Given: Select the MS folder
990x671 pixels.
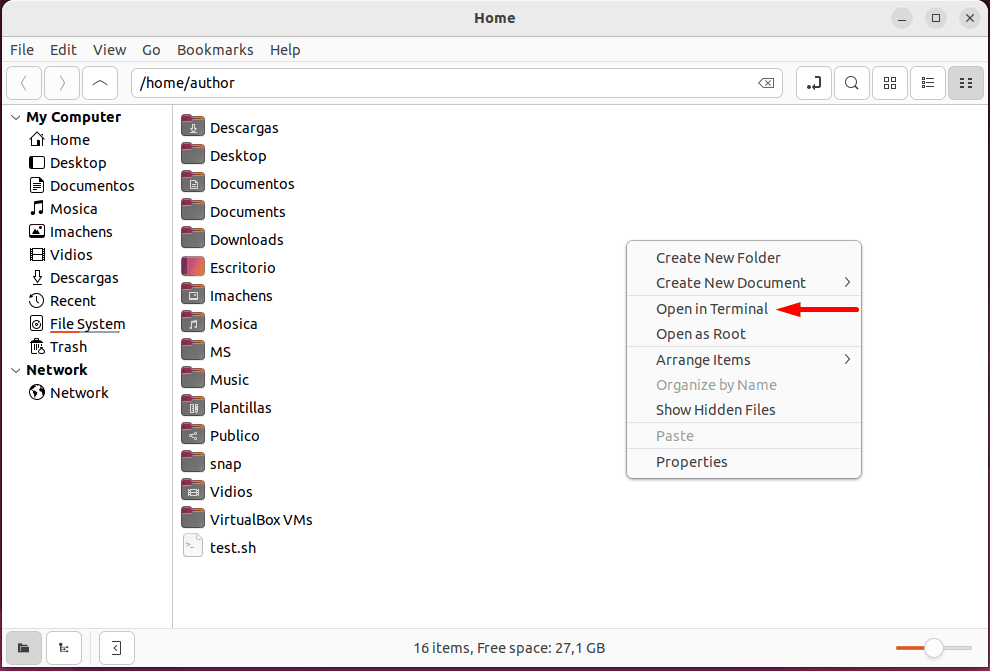Looking at the screenshot, I should tap(206, 352).
